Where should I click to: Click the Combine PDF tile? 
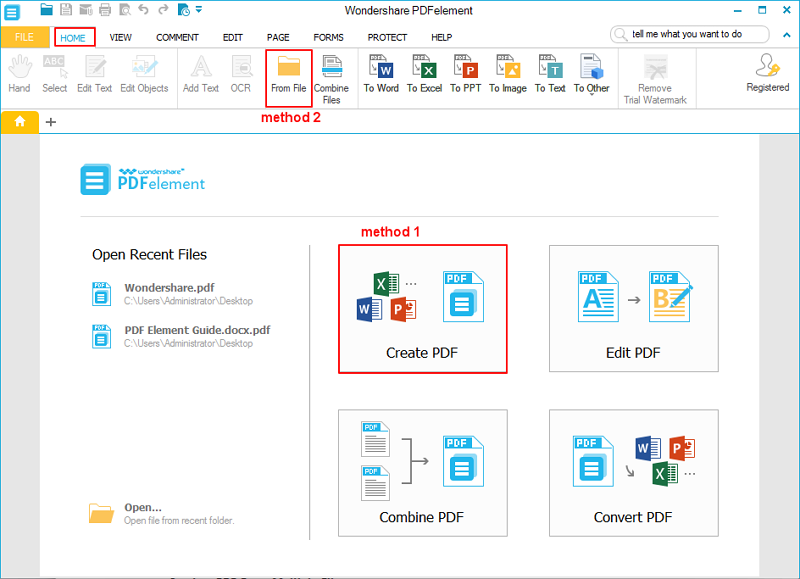(423, 473)
